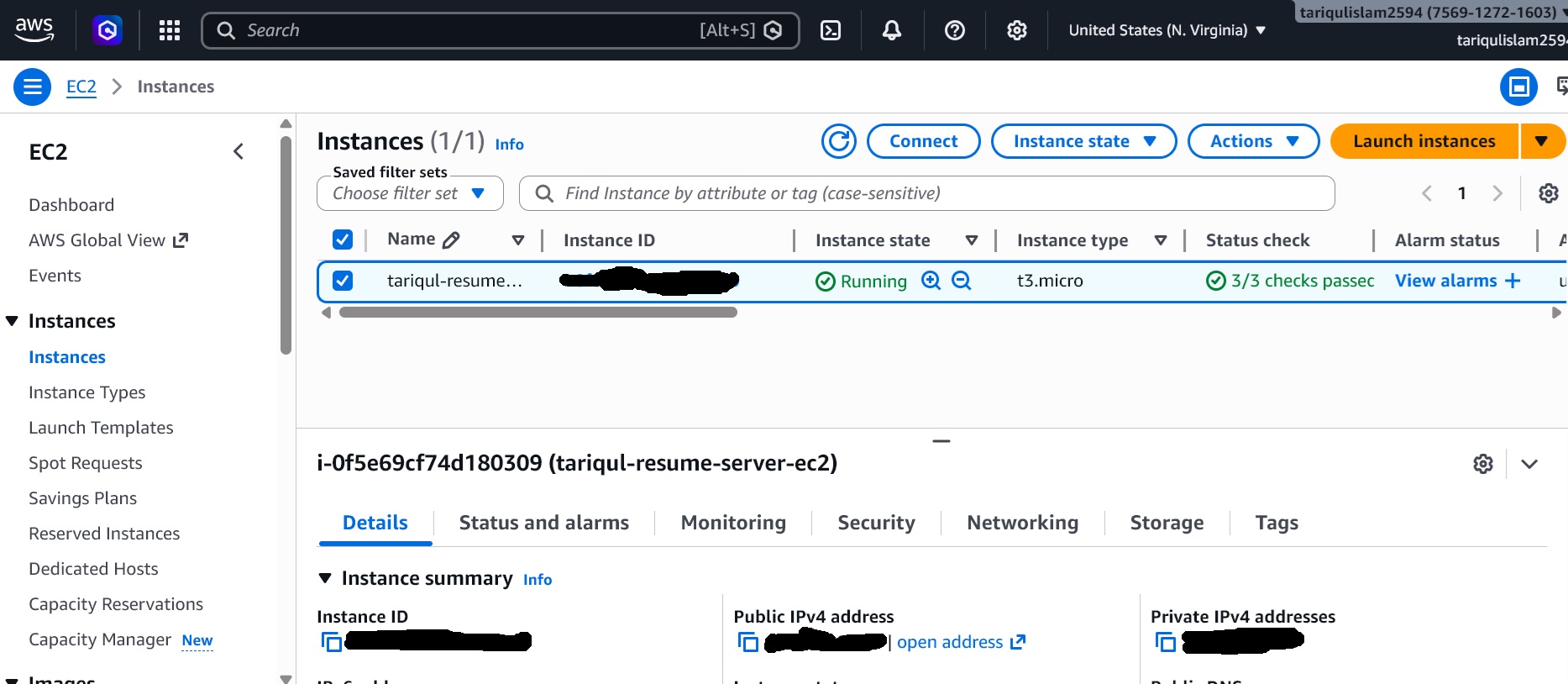Screen dimensions: 1568x684
Task: Open the Tags tab
Action: point(1277,523)
